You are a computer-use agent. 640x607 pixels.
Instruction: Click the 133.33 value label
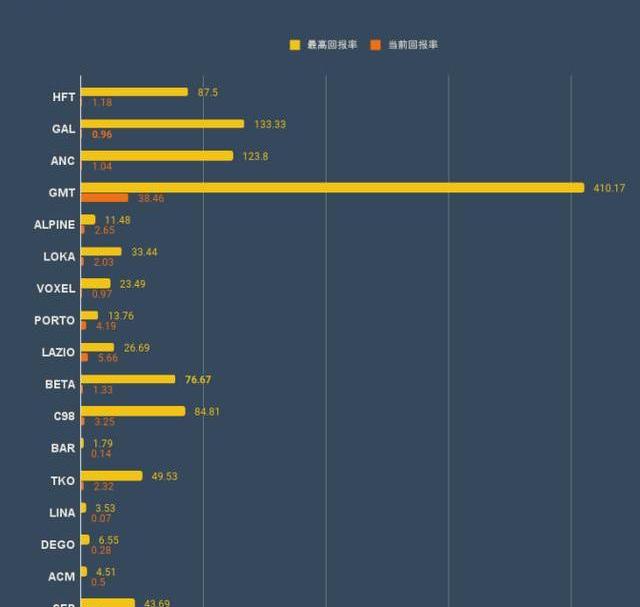pyautogui.click(x=270, y=124)
